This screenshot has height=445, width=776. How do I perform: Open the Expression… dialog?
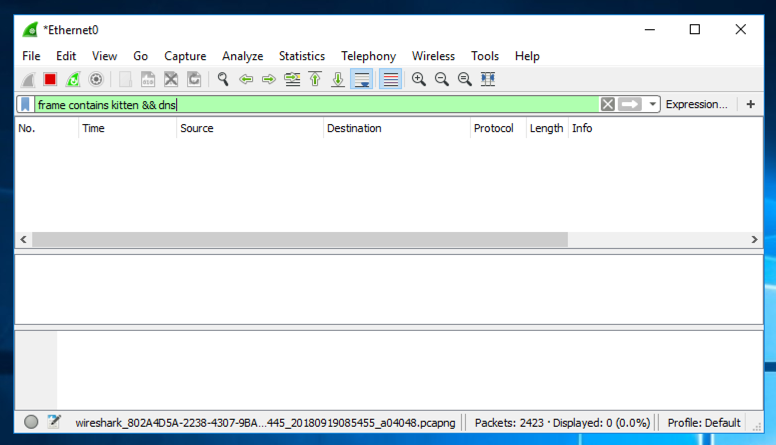[x=696, y=104]
